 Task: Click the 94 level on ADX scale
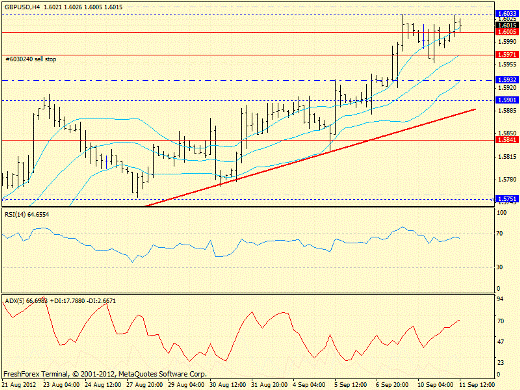pyautogui.click(x=500, y=299)
